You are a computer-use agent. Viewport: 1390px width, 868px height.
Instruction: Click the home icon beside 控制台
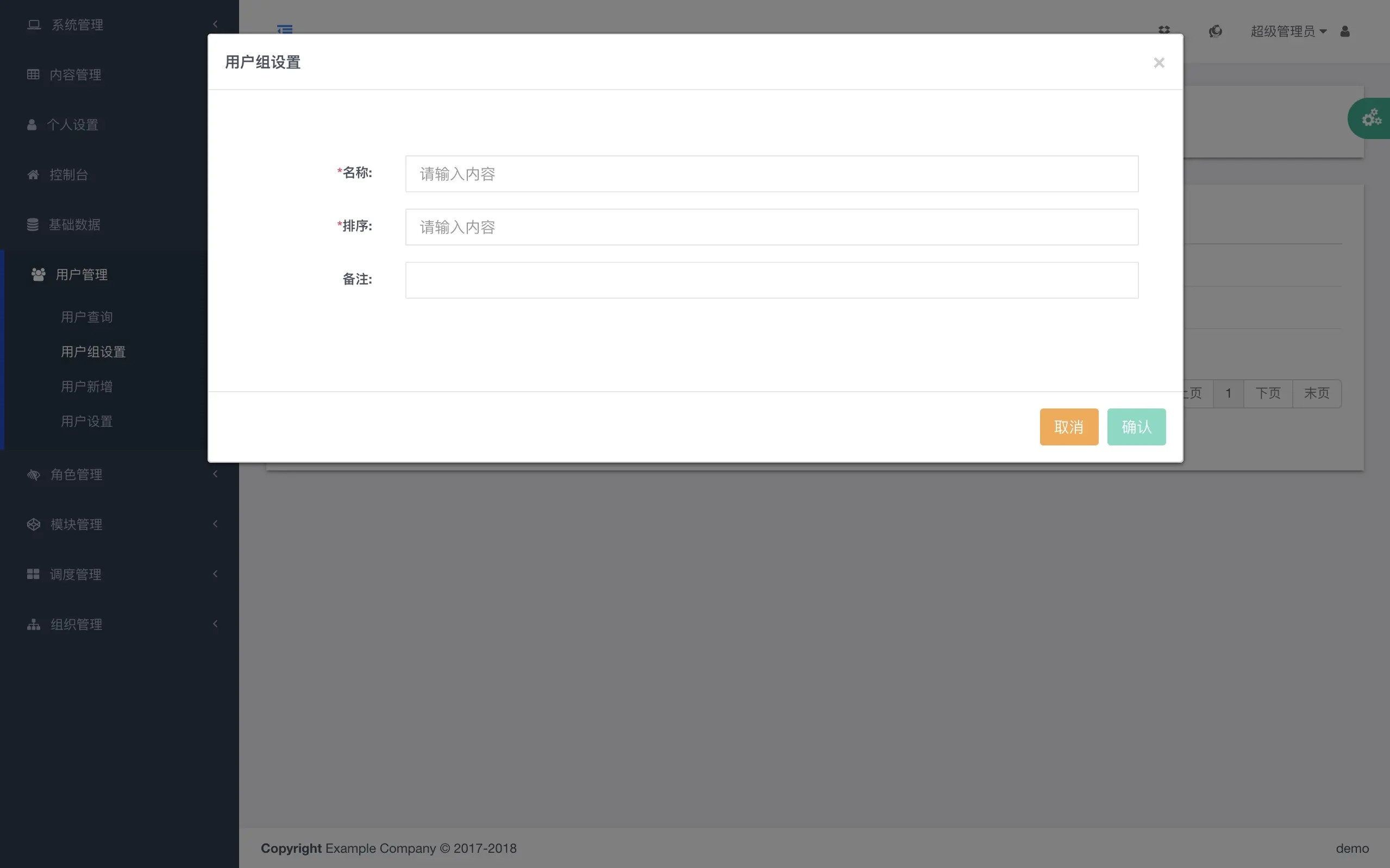click(x=33, y=174)
